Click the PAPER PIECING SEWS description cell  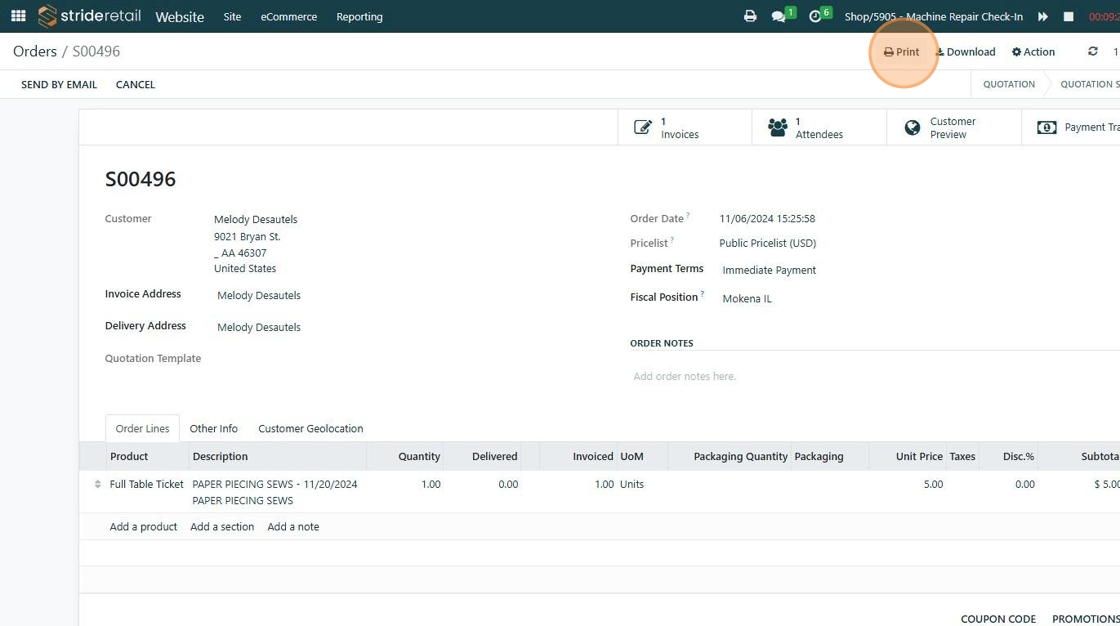pos(275,492)
